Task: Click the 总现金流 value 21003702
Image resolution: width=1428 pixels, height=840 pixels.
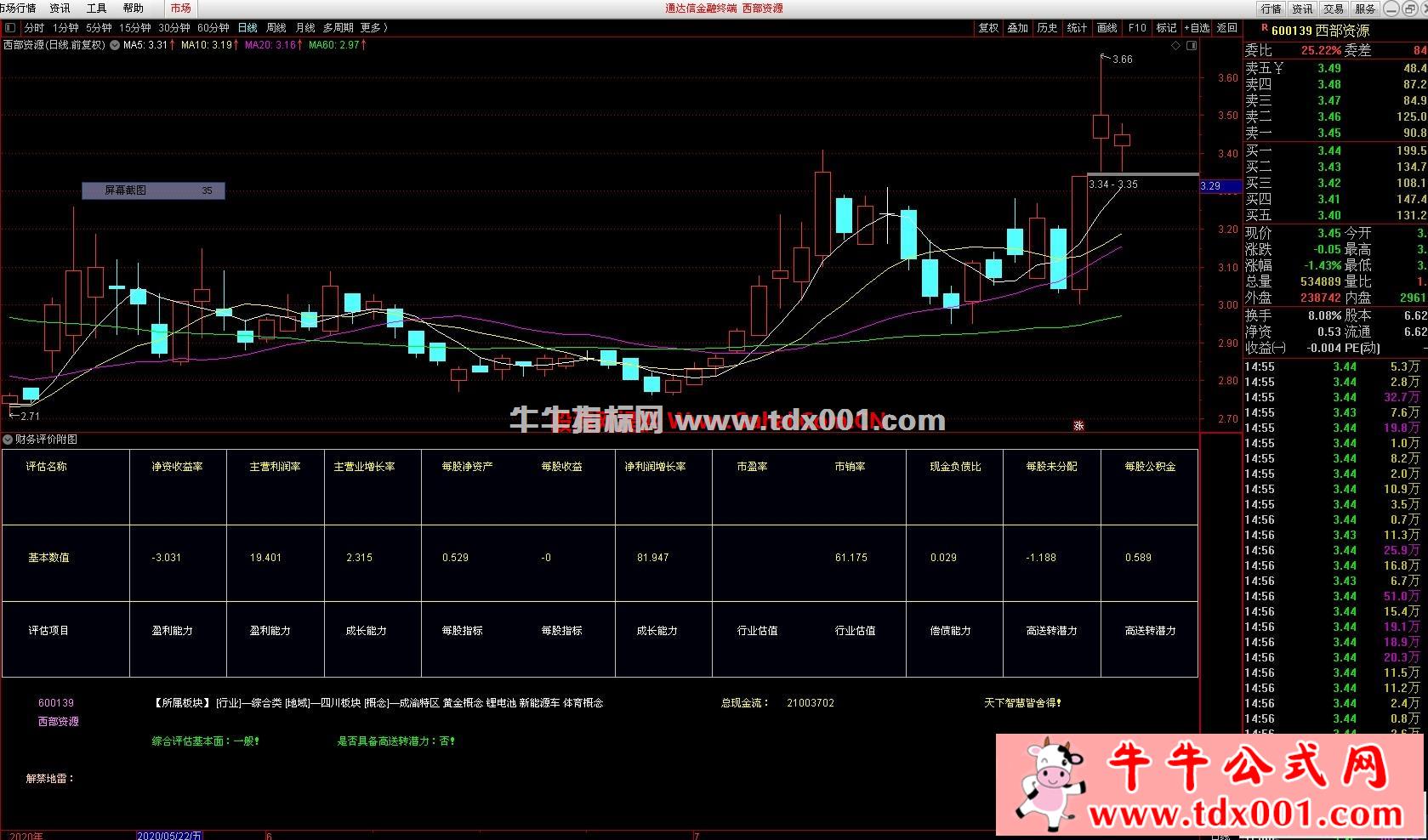Action: point(811,703)
